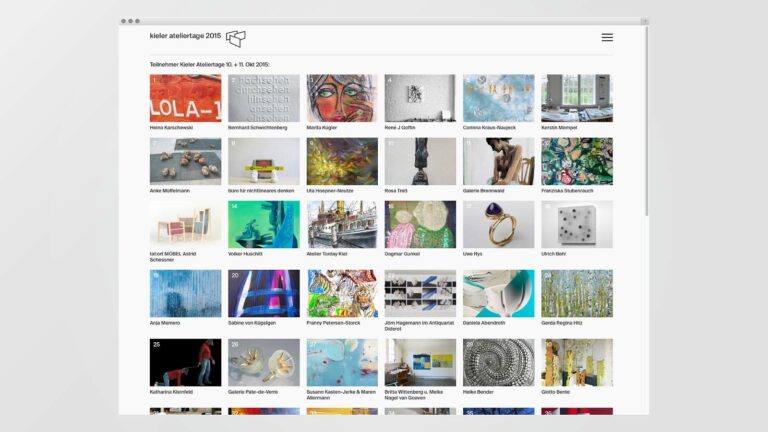Click the name Daniela Abendroth
The width and height of the screenshot is (768, 432).
[x=484, y=323]
